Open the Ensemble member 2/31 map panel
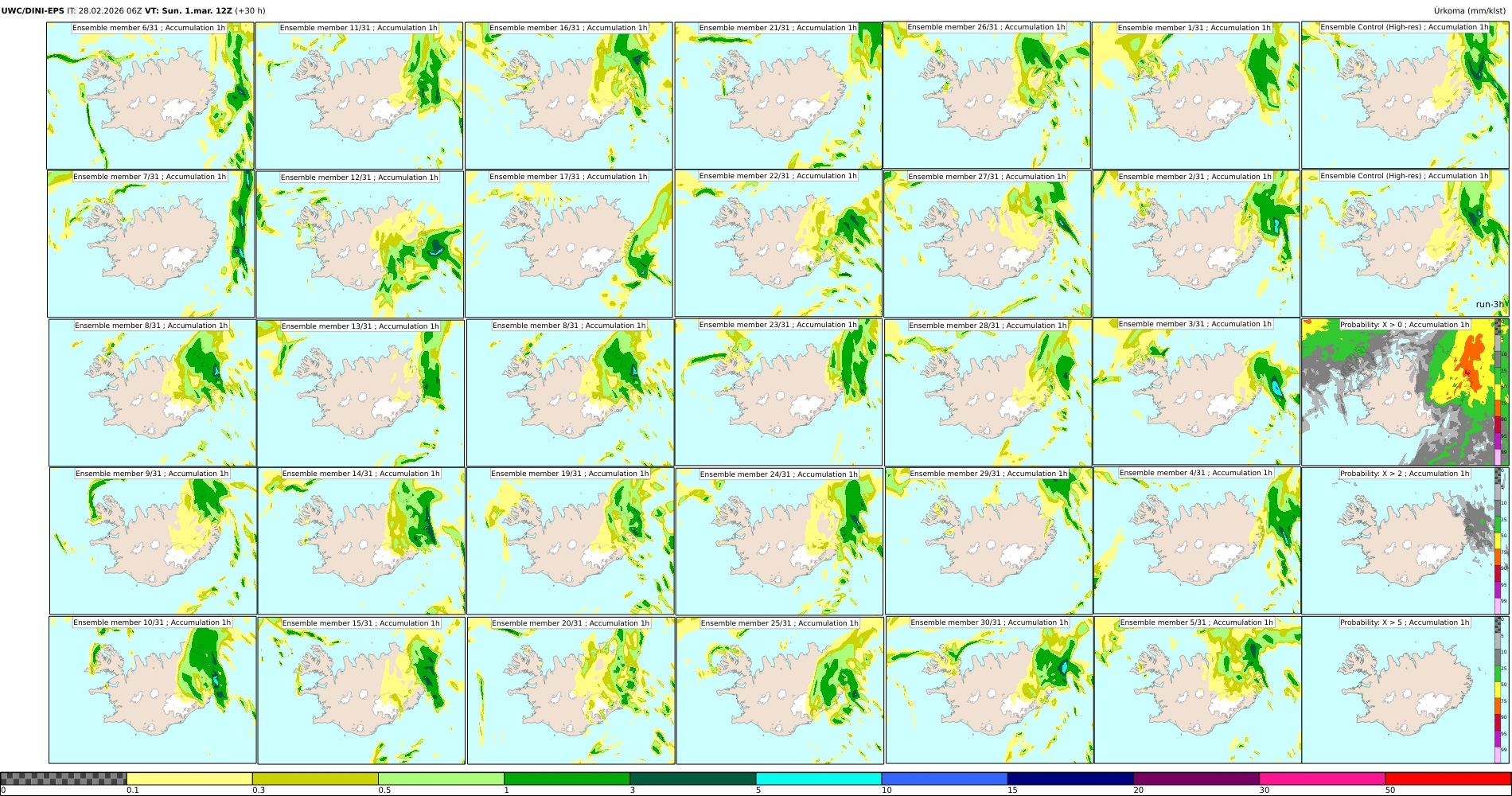 [x=1196, y=244]
